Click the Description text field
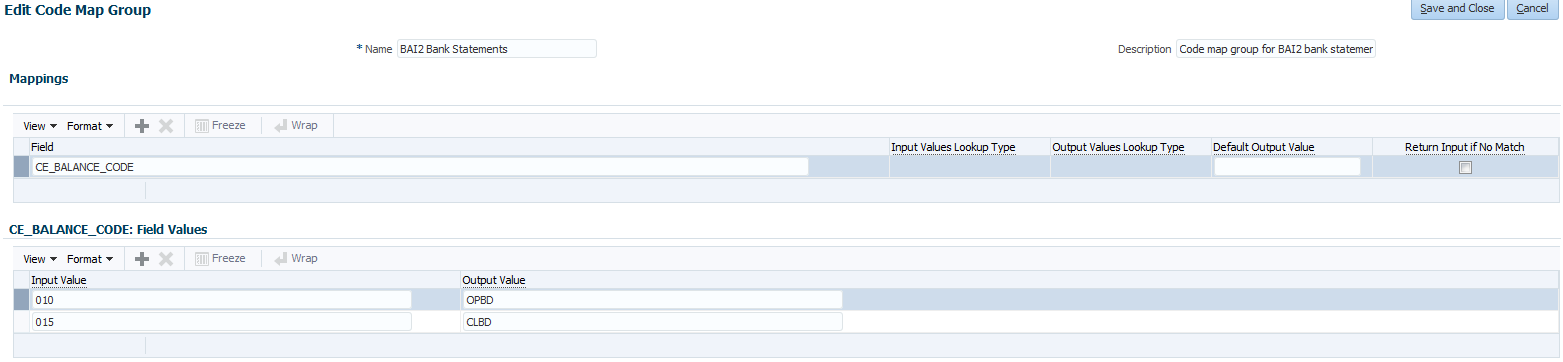Viewport: 1563px width, 362px height. 1276,49
